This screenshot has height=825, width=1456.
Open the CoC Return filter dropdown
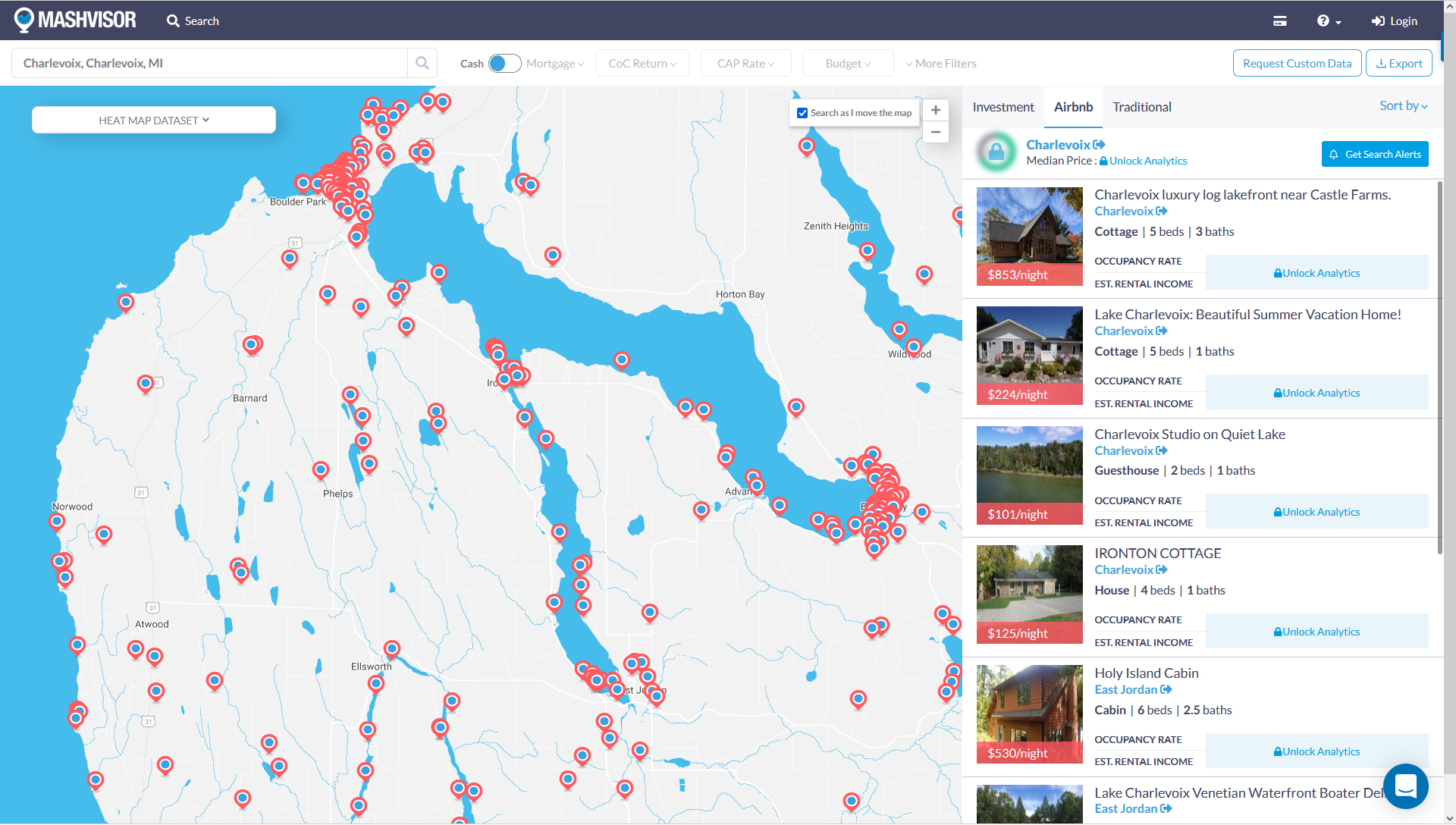click(642, 64)
